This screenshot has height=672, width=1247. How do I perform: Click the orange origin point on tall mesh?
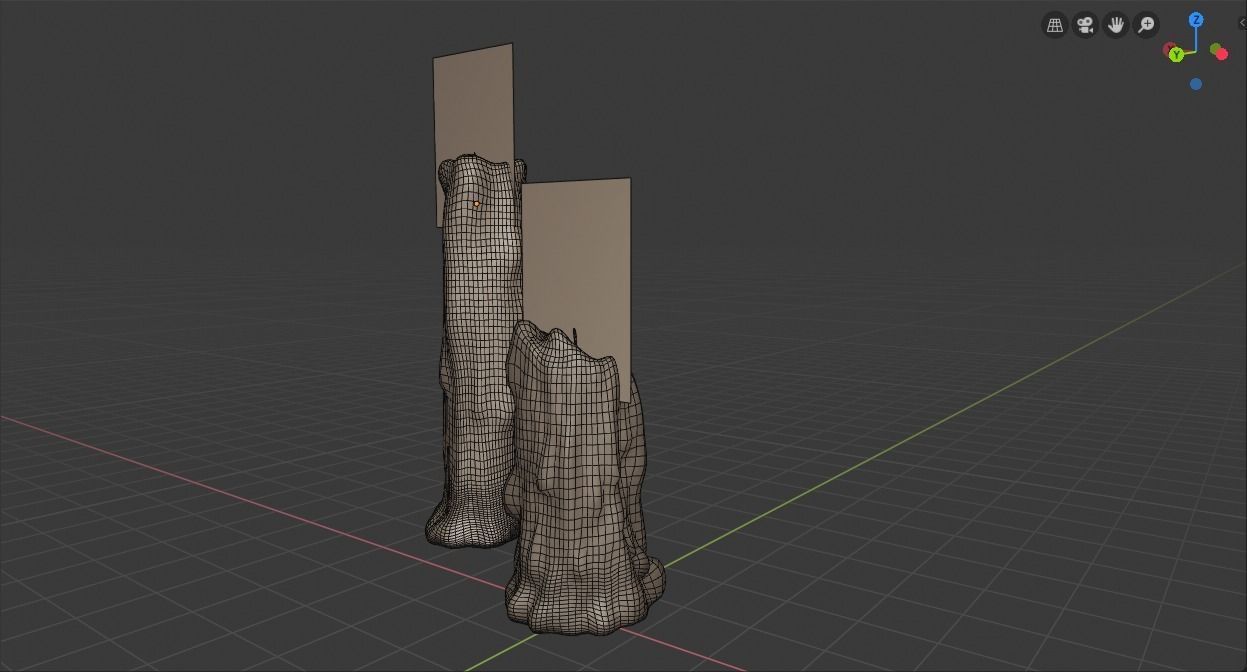point(477,204)
